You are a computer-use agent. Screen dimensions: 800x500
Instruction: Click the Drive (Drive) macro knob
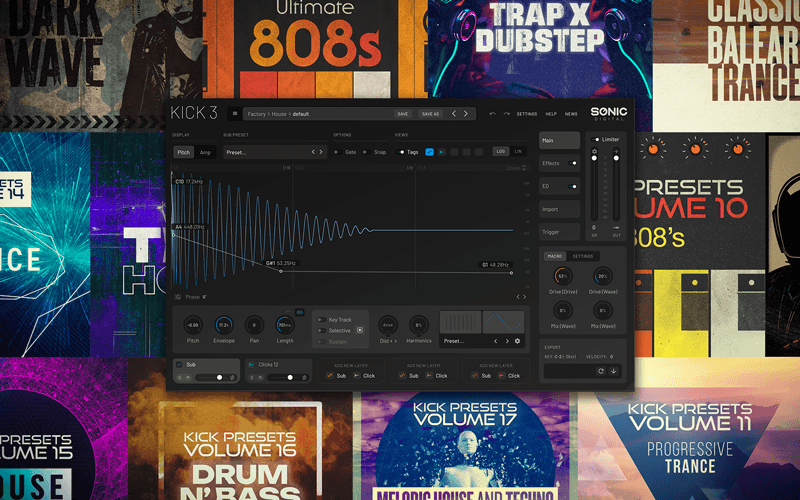click(563, 276)
